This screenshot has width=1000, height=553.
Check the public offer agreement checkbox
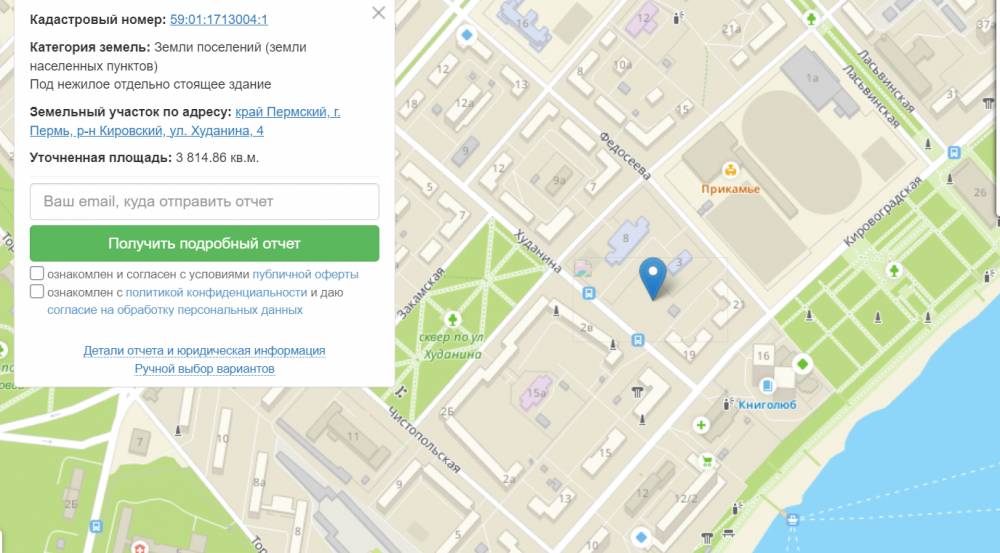click(37, 274)
